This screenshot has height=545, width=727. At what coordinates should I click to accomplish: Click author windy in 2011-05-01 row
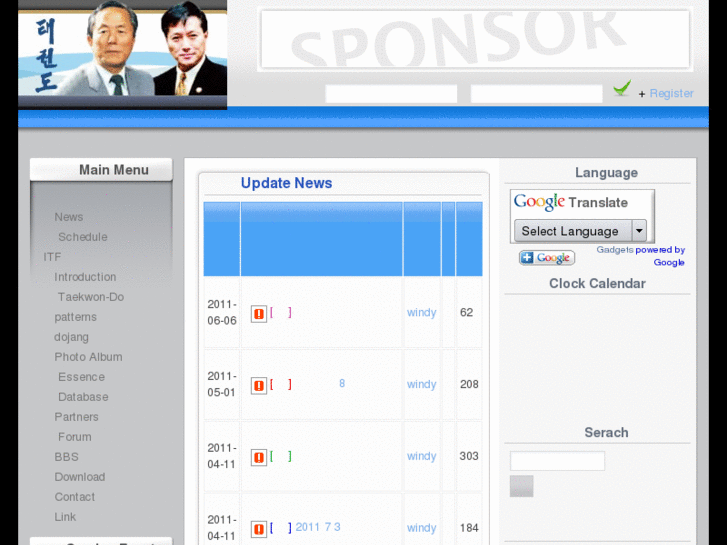[421, 385]
